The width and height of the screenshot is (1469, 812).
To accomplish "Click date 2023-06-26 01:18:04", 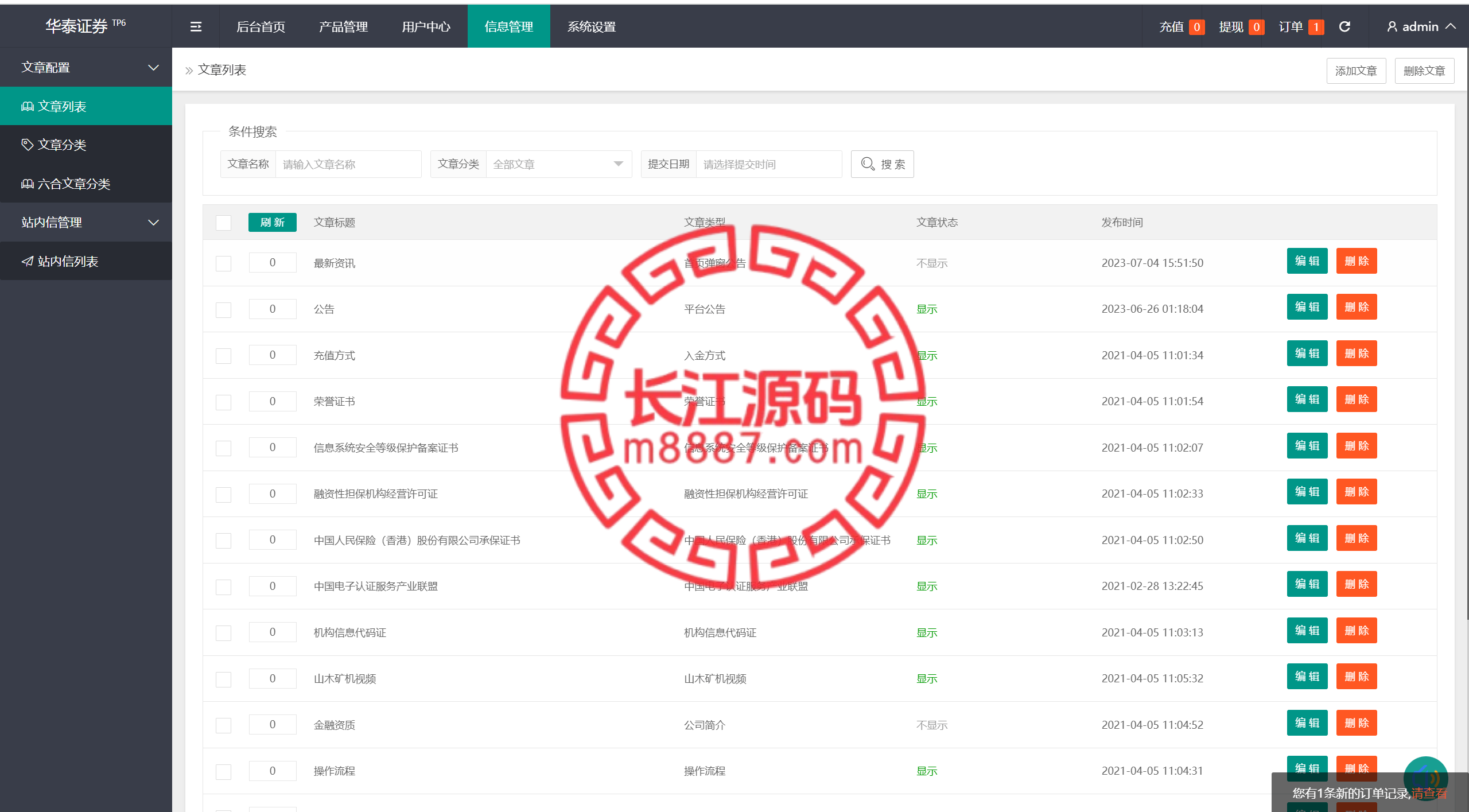I will [x=1152, y=309].
